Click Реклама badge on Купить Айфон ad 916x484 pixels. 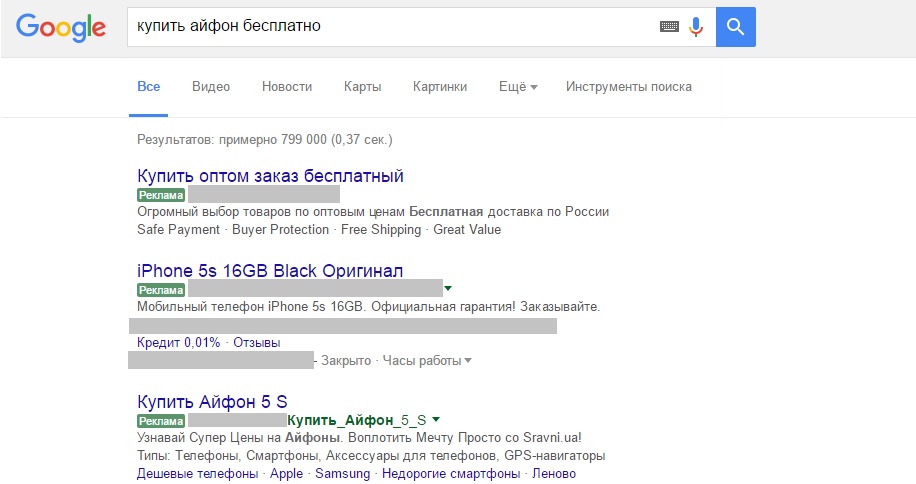point(161,420)
